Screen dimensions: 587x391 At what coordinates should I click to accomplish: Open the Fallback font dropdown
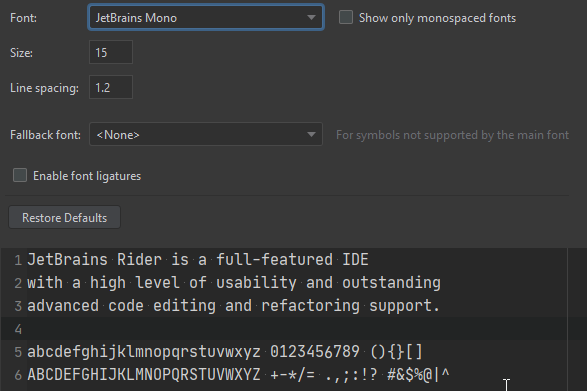[206, 134]
